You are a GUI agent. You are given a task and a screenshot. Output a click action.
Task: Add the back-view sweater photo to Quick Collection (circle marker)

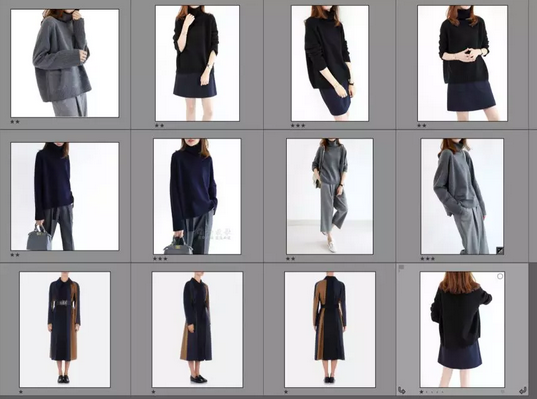pos(500,276)
